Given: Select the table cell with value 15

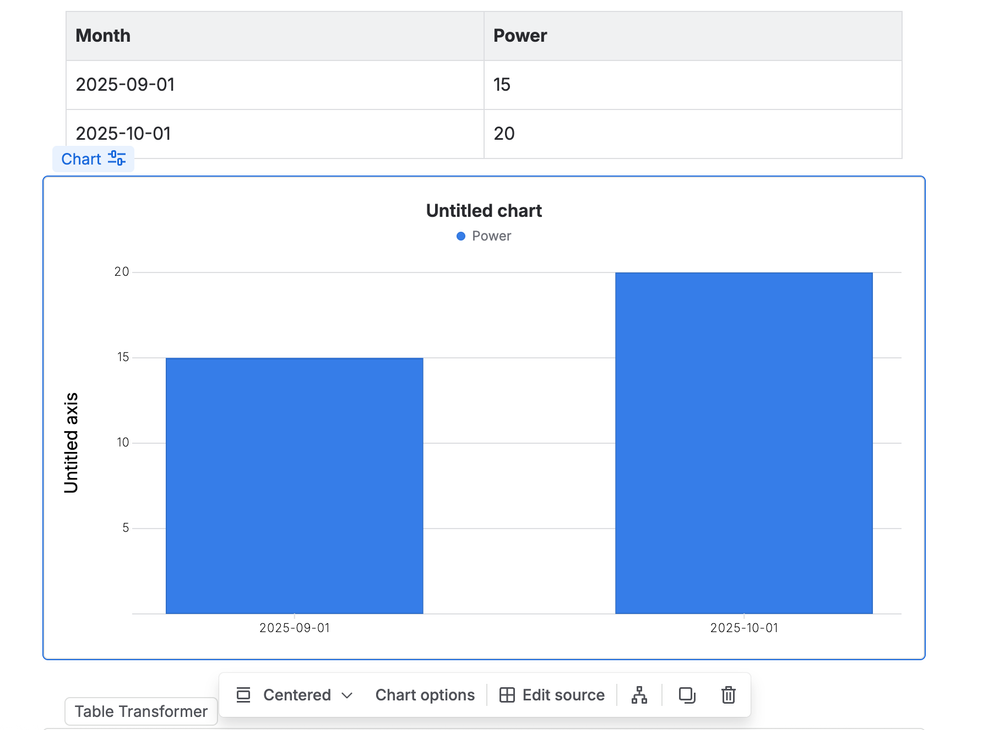Looking at the screenshot, I should [x=693, y=85].
